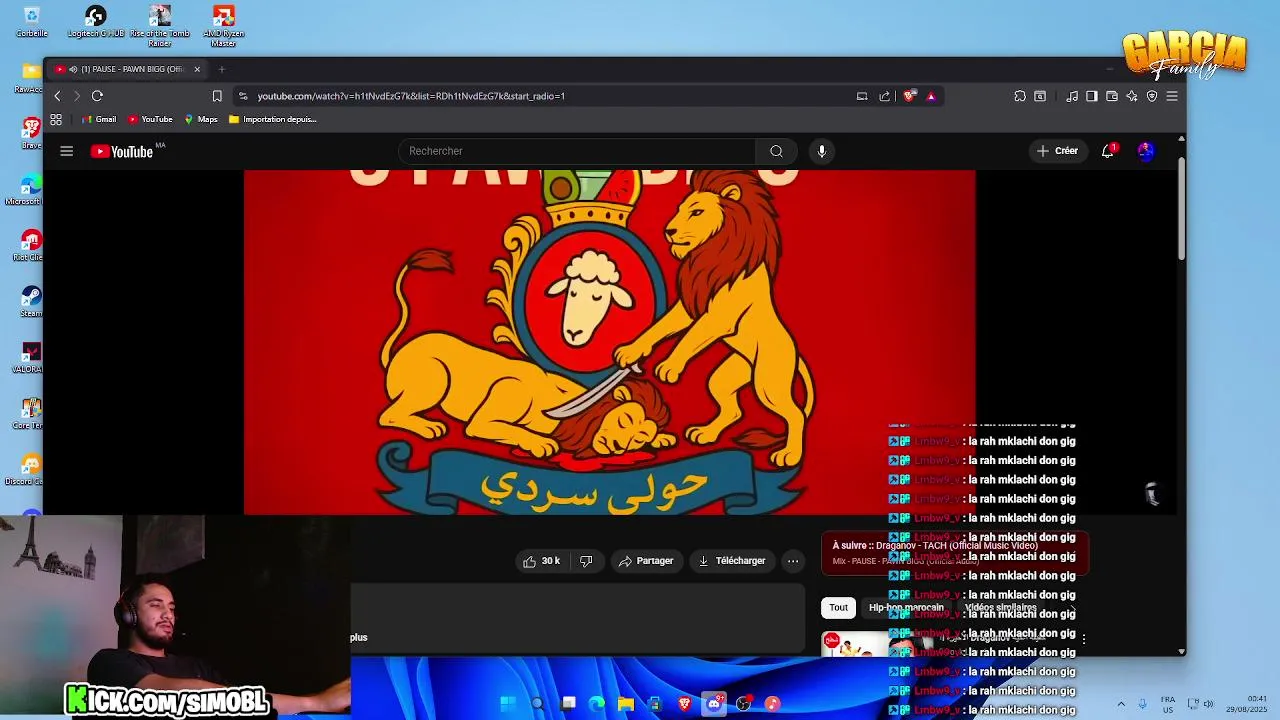This screenshot has height=720, width=1280.
Task: Open Brave Shields lion icon
Action: [909, 96]
